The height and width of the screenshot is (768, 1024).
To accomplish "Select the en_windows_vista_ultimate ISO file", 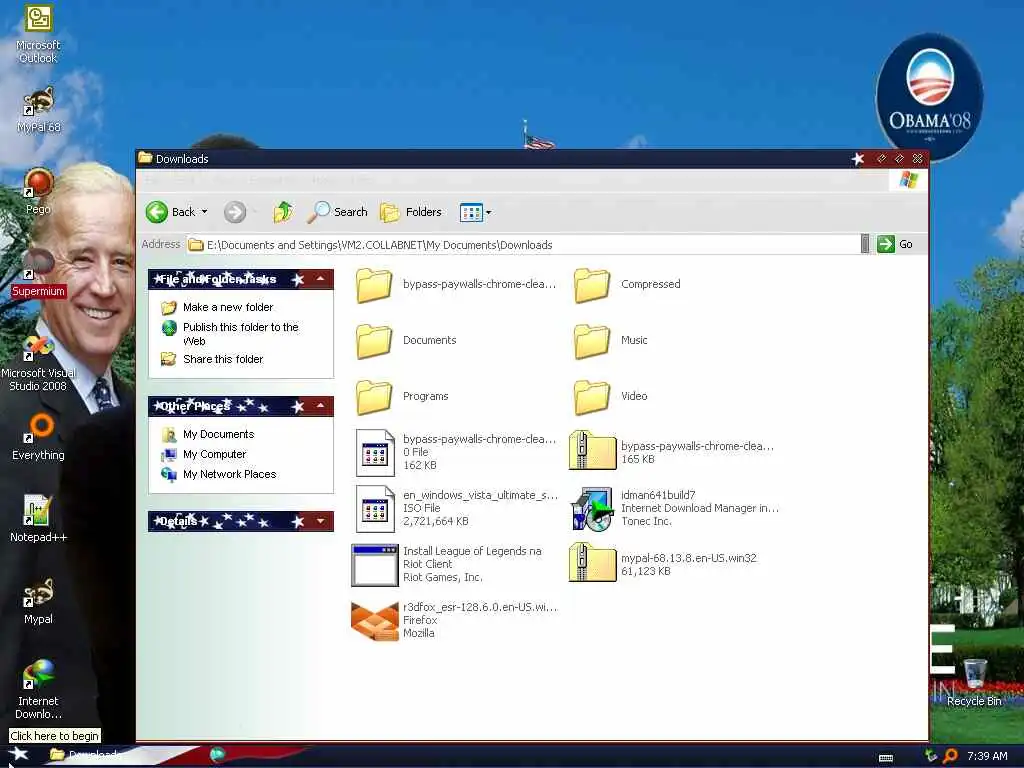I will point(456,508).
